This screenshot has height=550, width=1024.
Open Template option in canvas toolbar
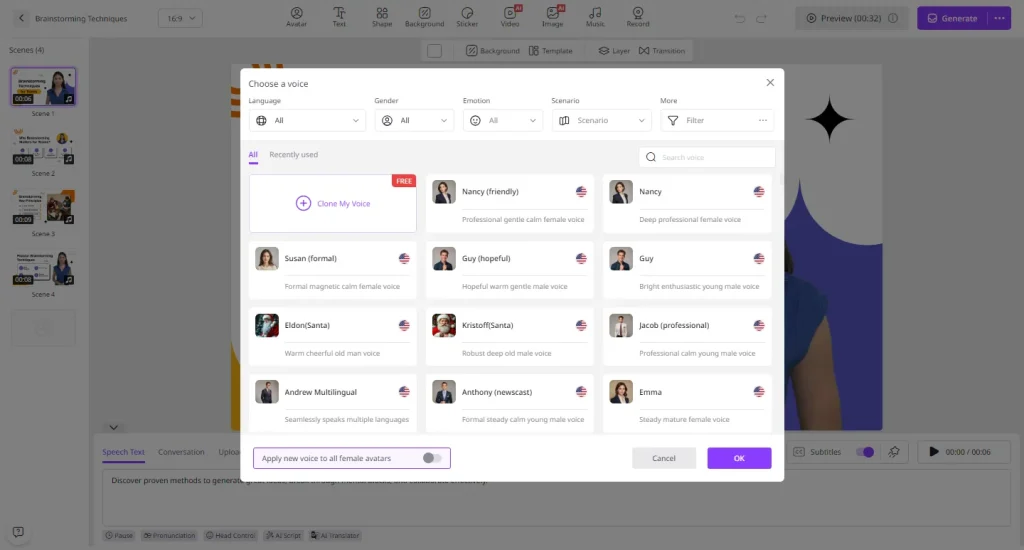(x=551, y=51)
